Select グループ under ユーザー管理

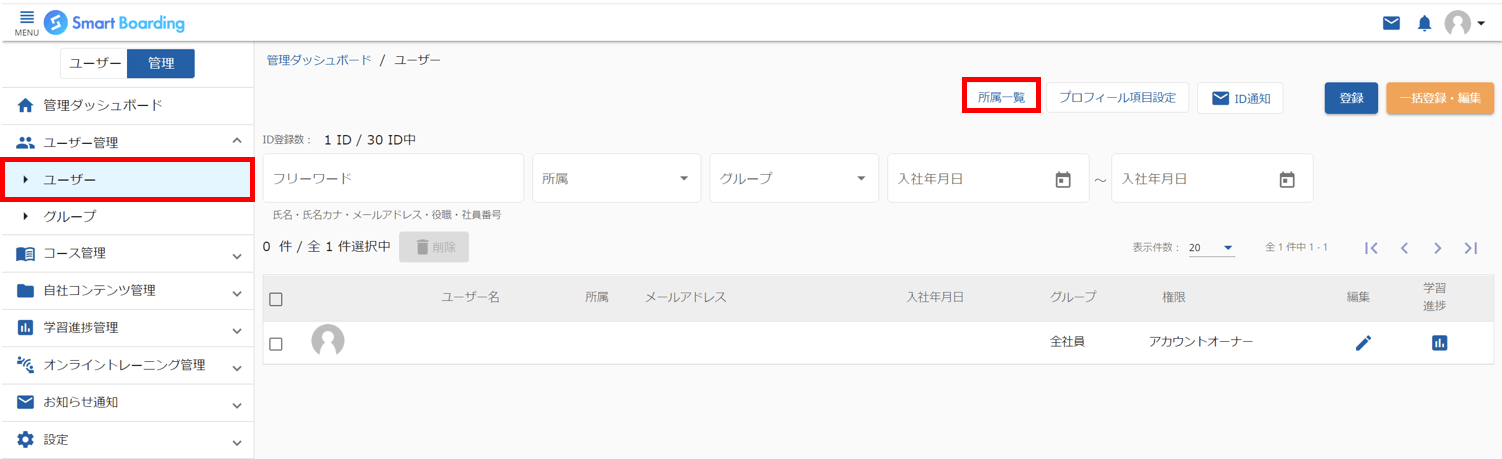point(127,216)
